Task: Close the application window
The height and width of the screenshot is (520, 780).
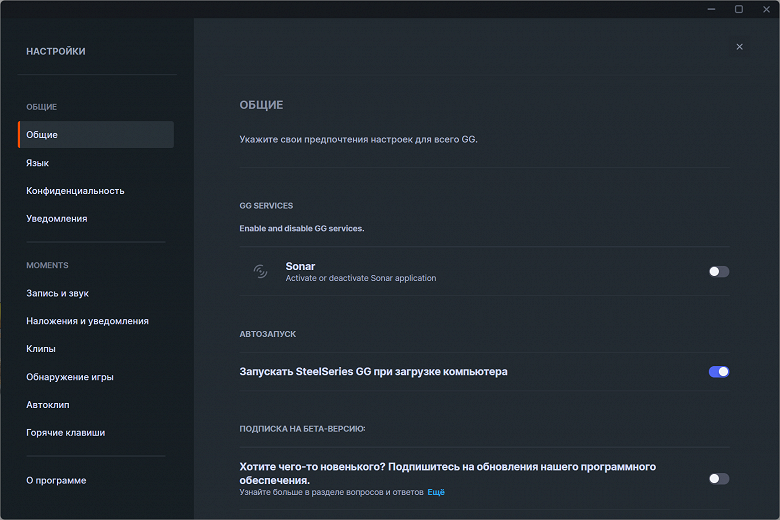Action: [766, 9]
